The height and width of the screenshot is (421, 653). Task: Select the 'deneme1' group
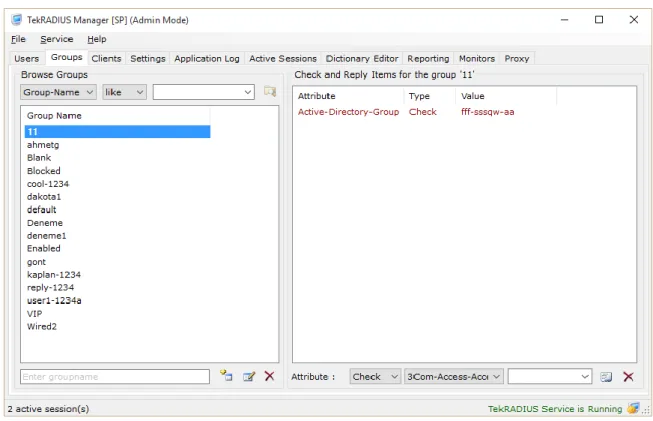[x=117, y=236]
